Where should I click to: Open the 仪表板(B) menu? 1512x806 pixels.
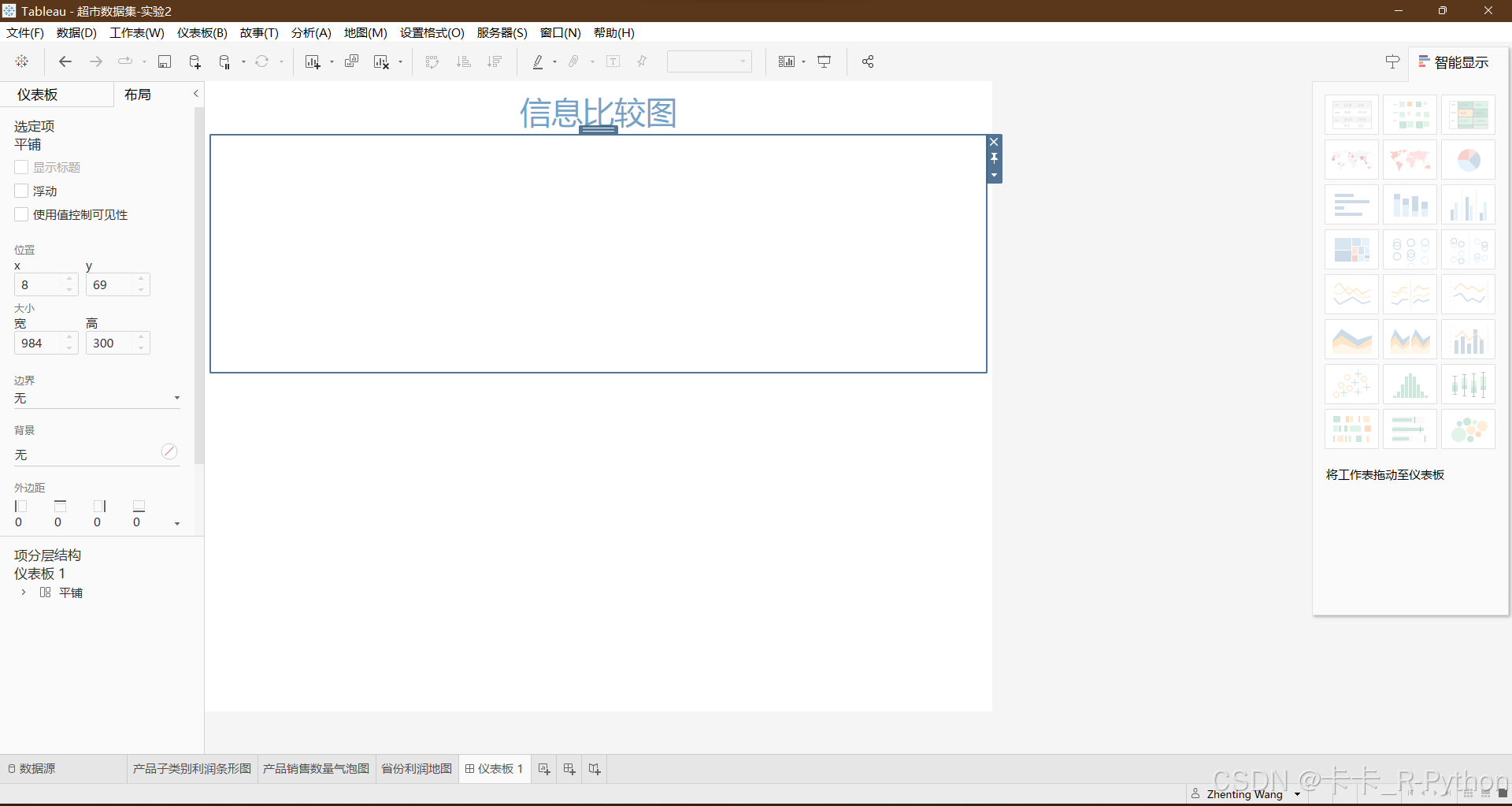[202, 32]
